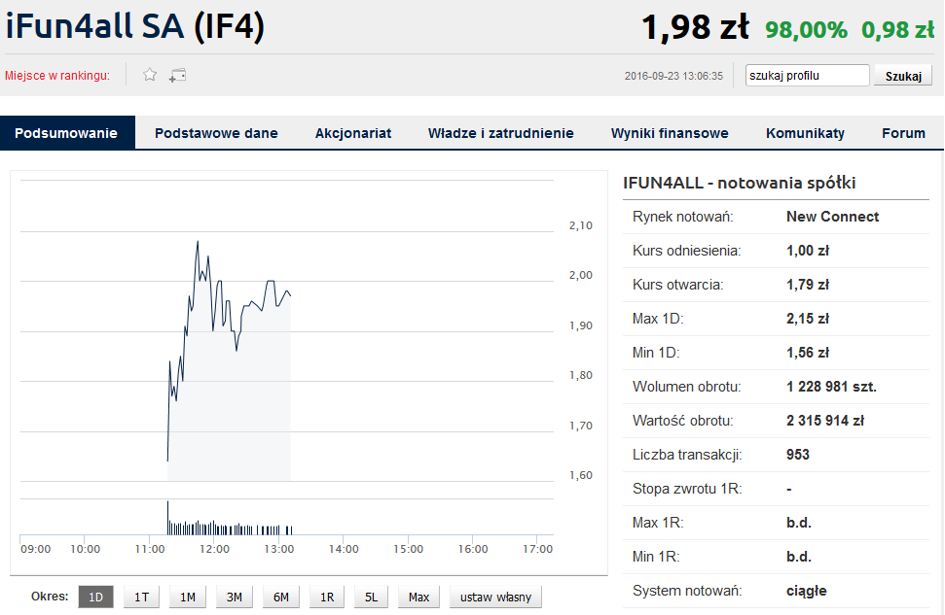The image size is (945, 615).
Task: Add company to favorites with star icon
Action: click(x=150, y=75)
